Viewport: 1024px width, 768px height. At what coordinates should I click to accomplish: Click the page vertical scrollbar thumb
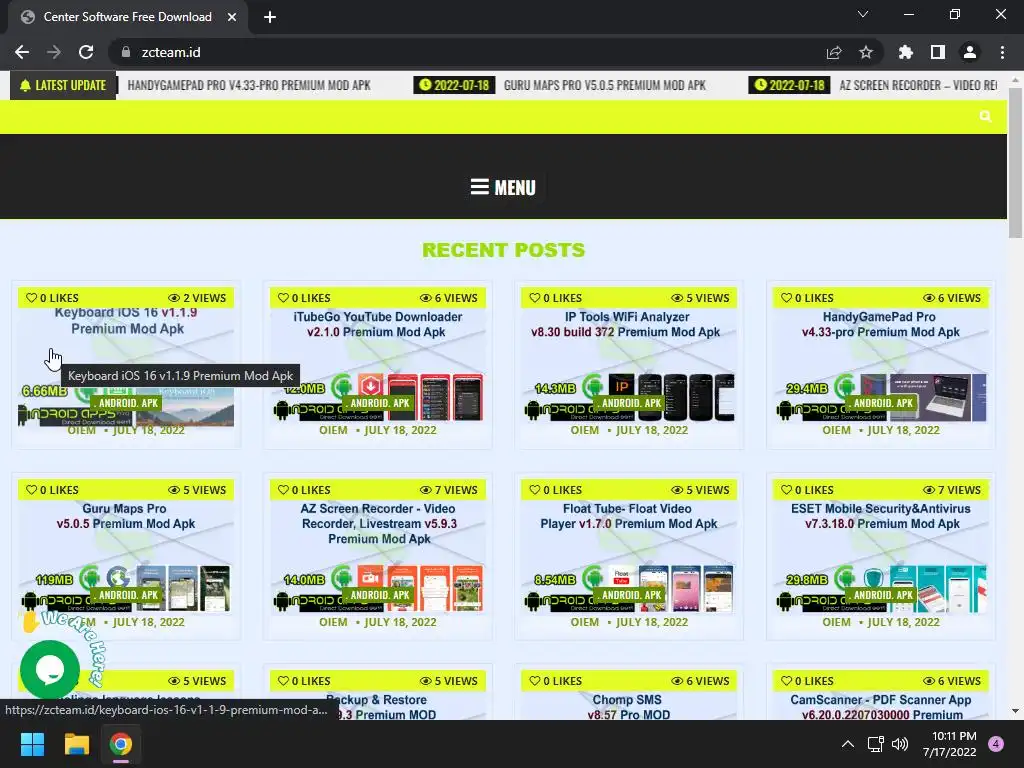click(1015, 163)
